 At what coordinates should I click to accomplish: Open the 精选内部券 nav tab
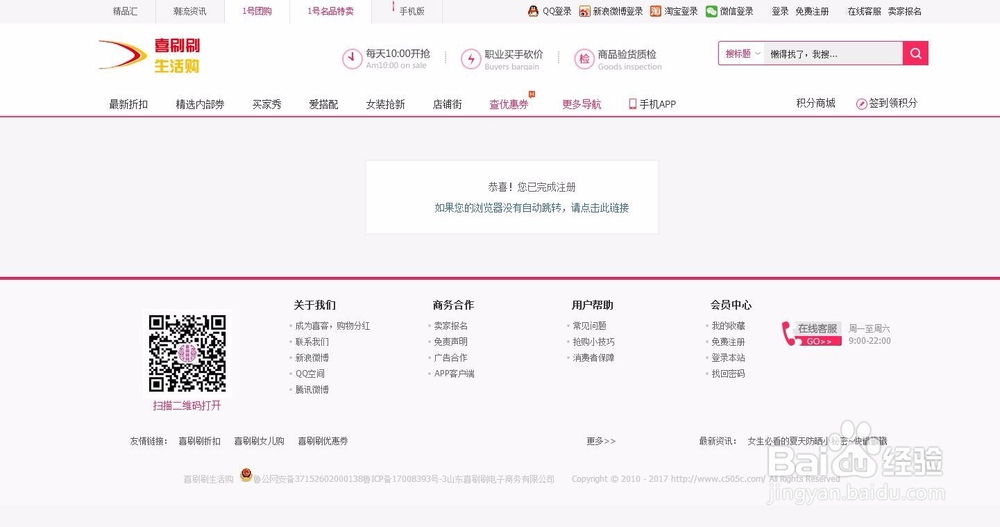200,104
